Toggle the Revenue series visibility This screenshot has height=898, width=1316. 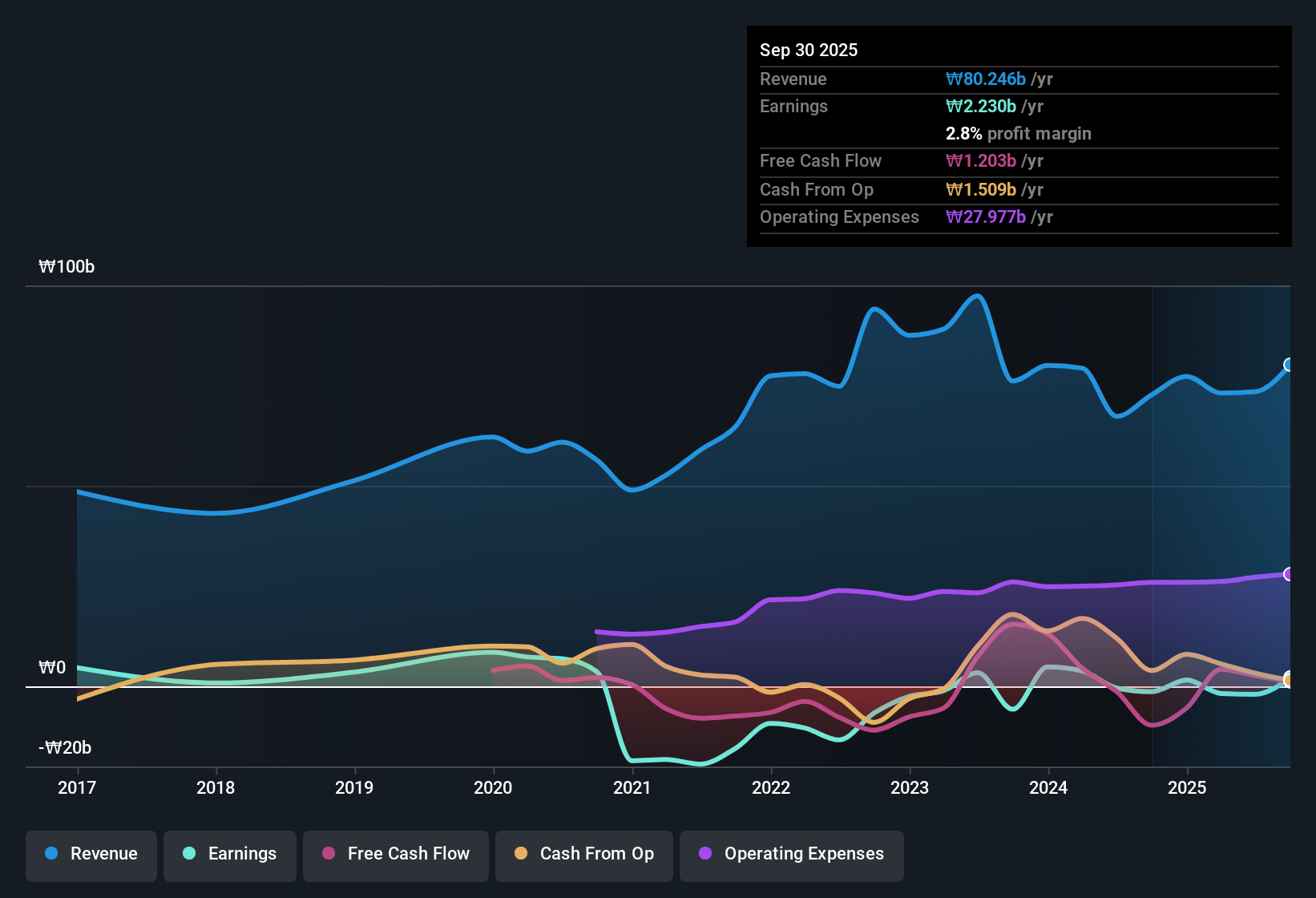[x=91, y=854]
